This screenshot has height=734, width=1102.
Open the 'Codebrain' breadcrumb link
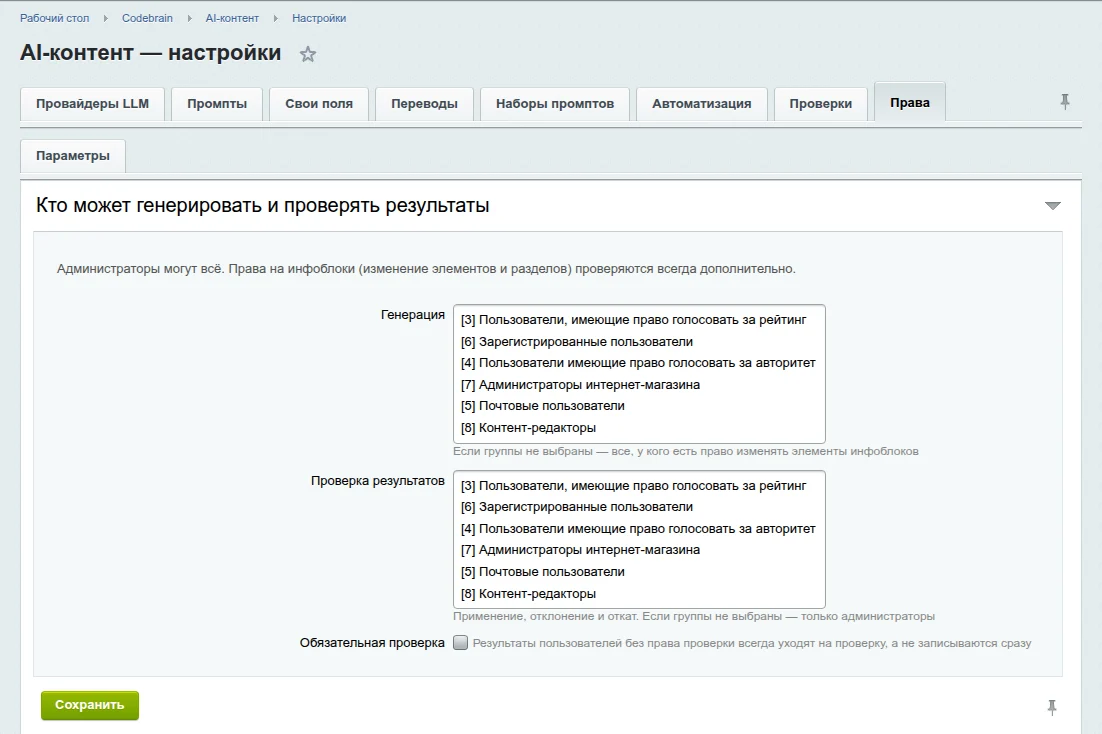147,18
